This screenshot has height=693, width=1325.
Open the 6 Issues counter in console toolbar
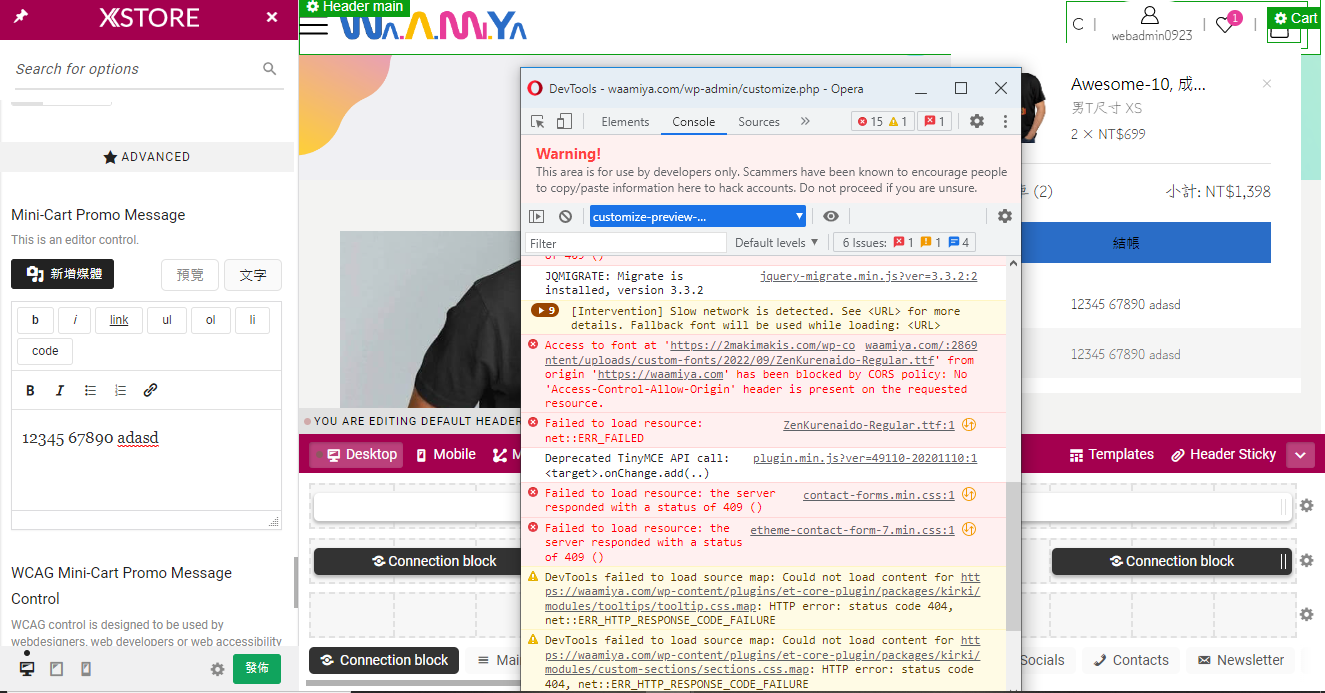pyautogui.click(x=905, y=242)
